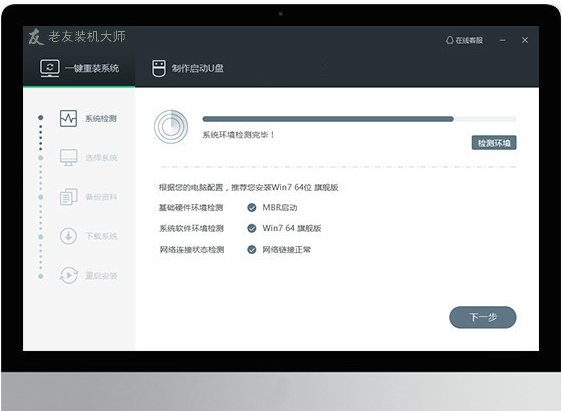Screen dimensions: 562x411
Task: Click the 在线客服 bell icon
Action: point(449,40)
